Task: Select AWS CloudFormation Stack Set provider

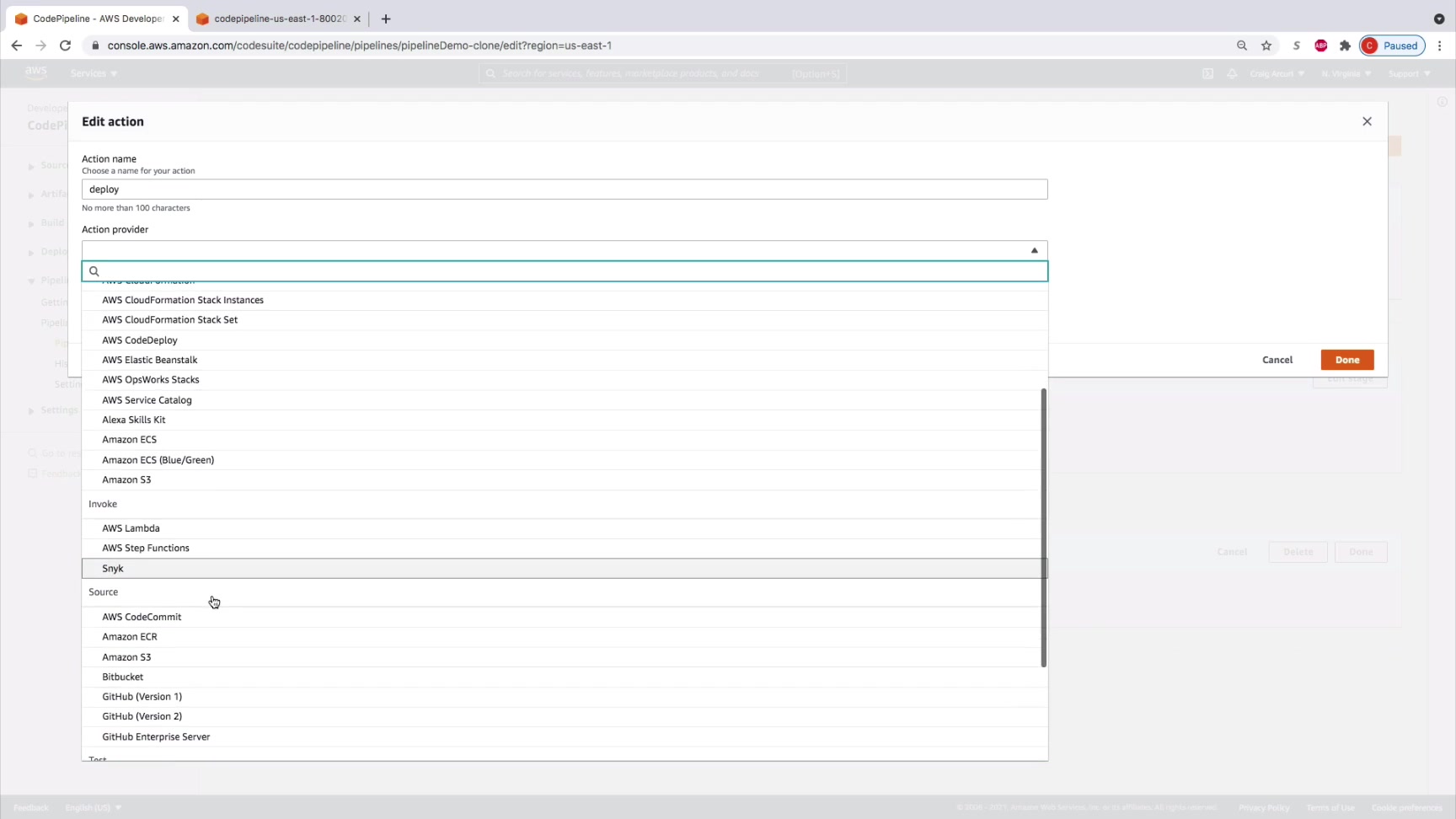Action: [x=565, y=320]
